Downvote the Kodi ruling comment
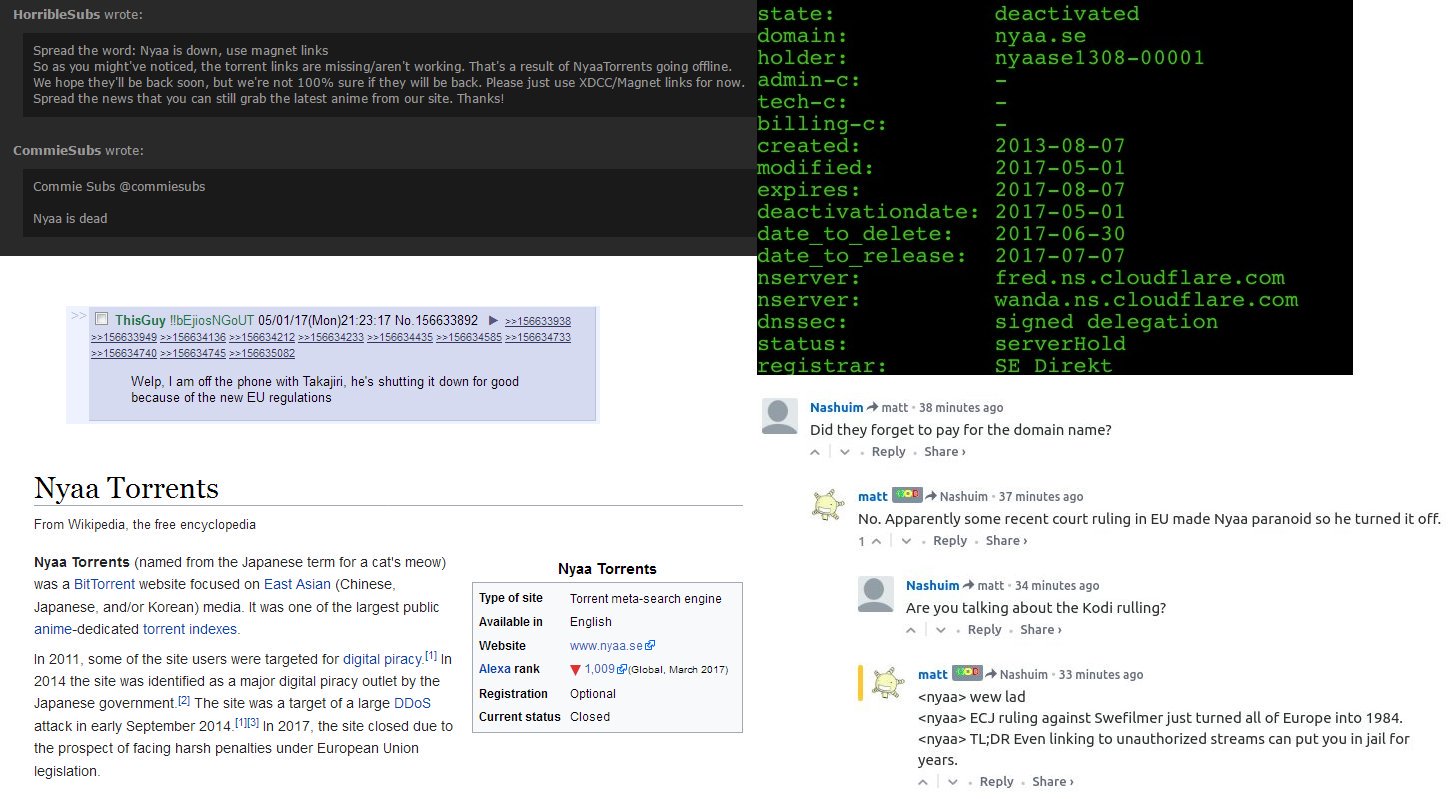 pyautogui.click(x=941, y=630)
